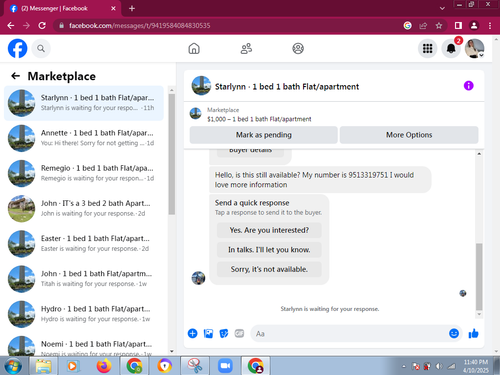Open the account profile picture menu
This screenshot has height=375, width=500.
pyautogui.click(x=475, y=49)
